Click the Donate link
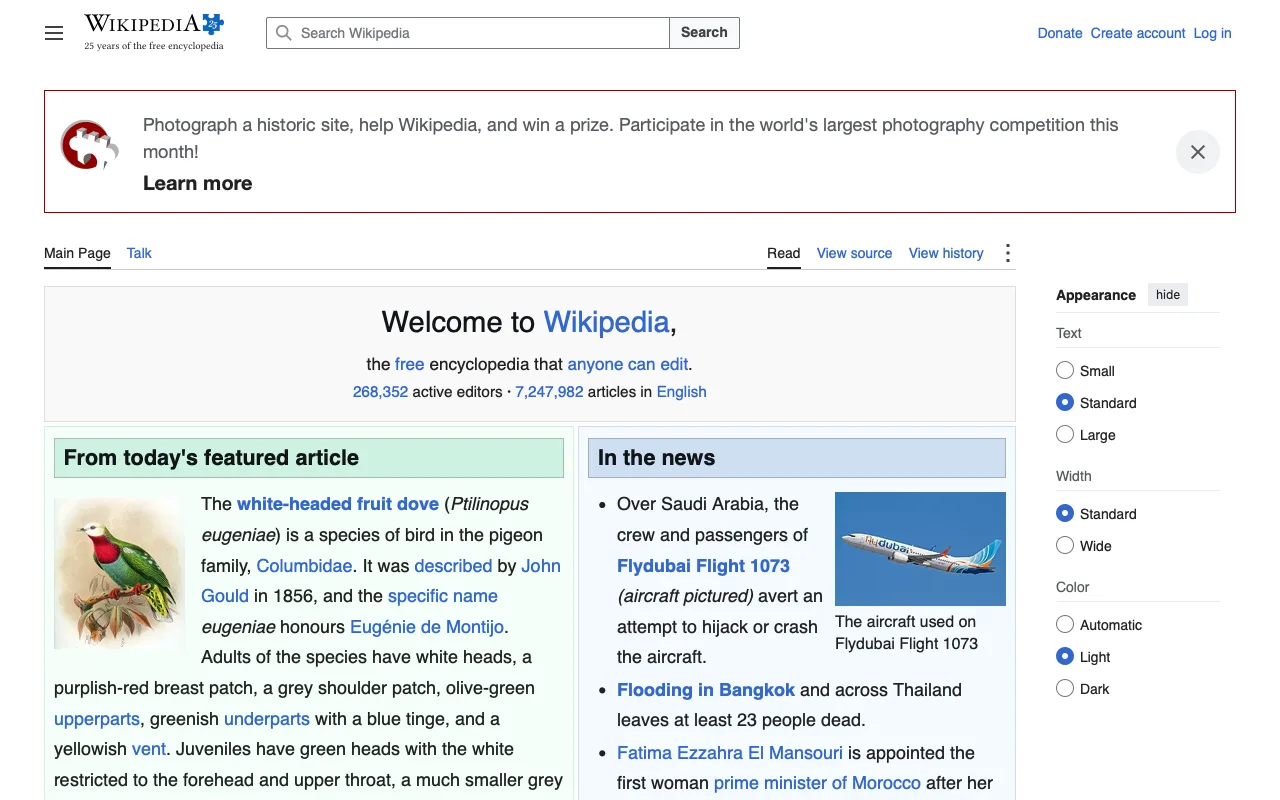This screenshot has width=1280, height=800. click(x=1060, y=33)
